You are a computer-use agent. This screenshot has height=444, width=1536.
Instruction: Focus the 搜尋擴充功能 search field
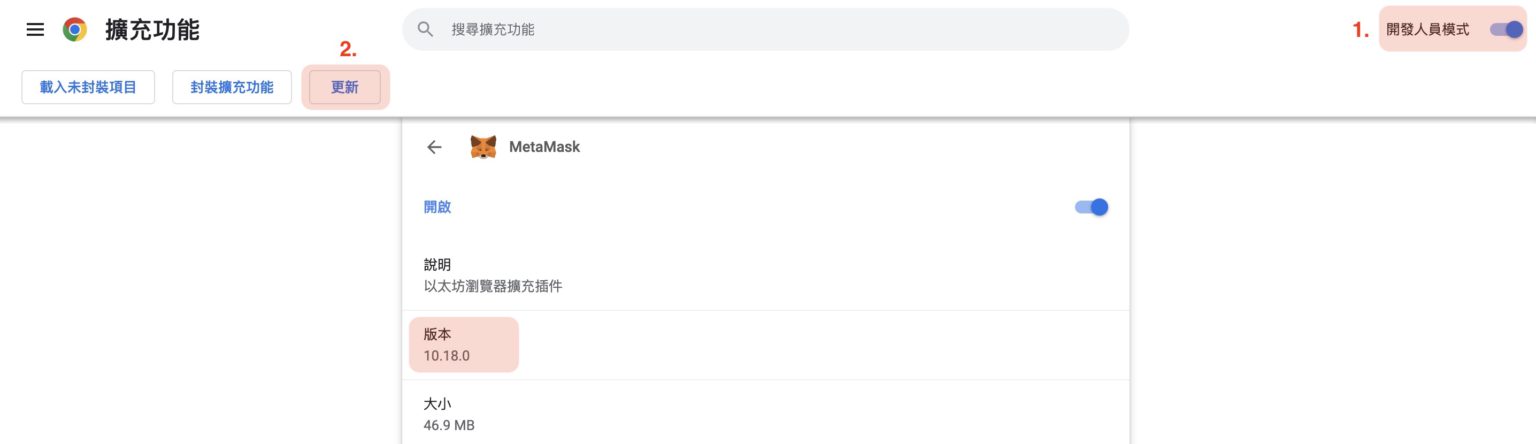pyautogui.click(x=780, y=30)
